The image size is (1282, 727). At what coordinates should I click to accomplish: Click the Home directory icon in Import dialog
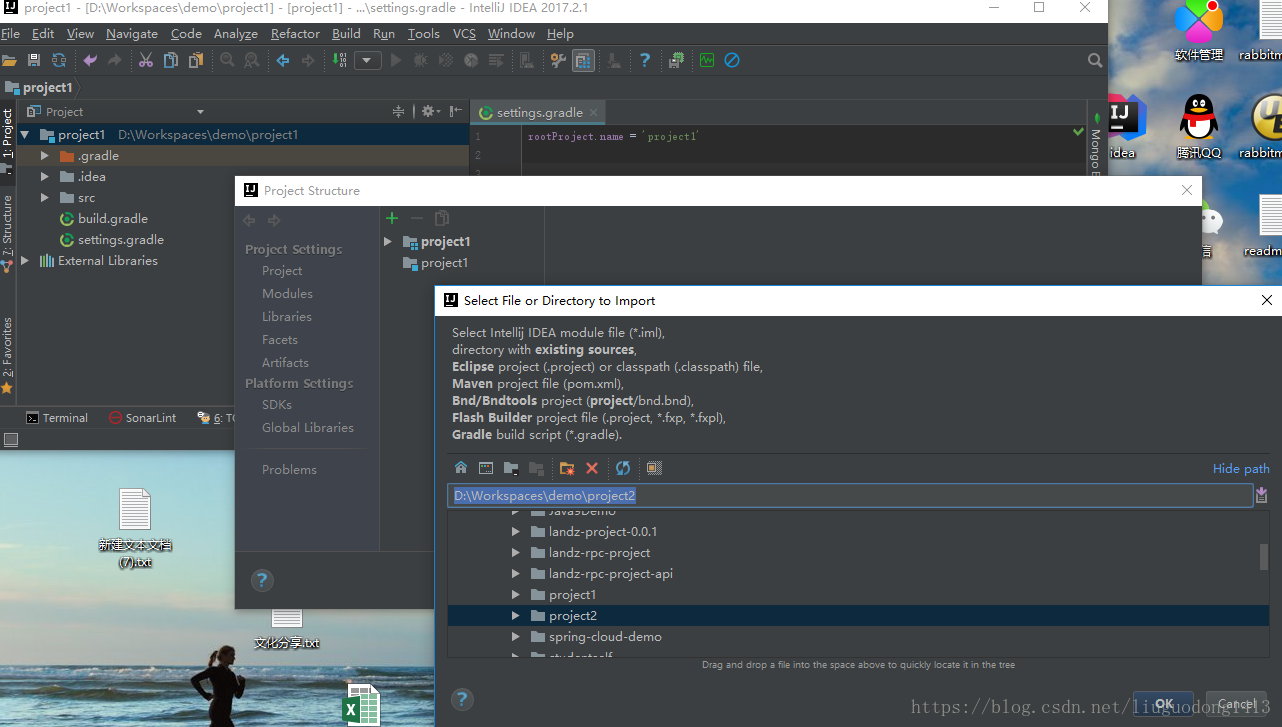[461, 468]
